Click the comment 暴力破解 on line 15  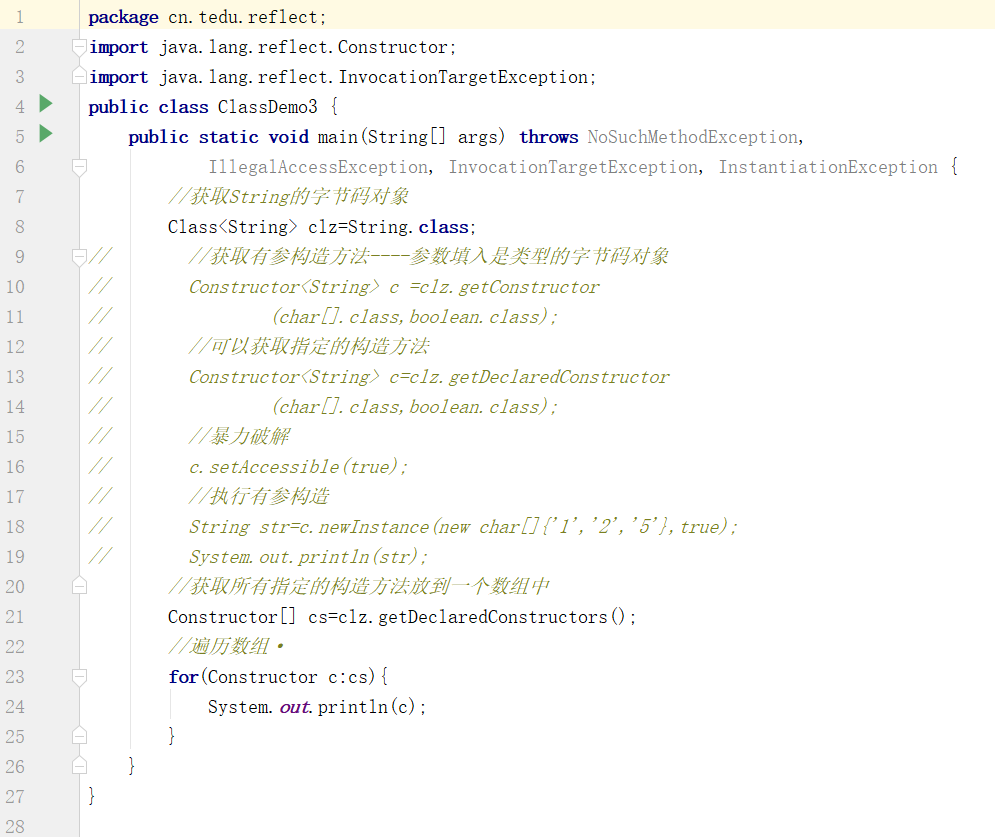(x=239, y=437)
